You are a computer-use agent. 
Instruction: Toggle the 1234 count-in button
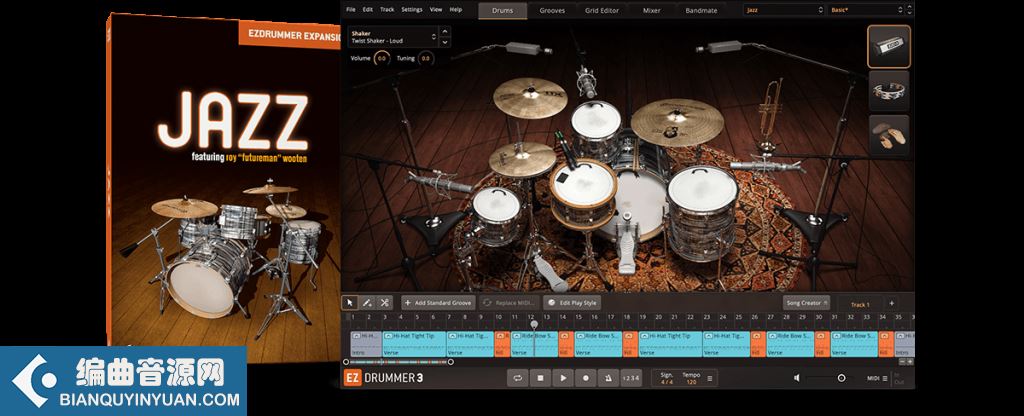tap(630, 377)
